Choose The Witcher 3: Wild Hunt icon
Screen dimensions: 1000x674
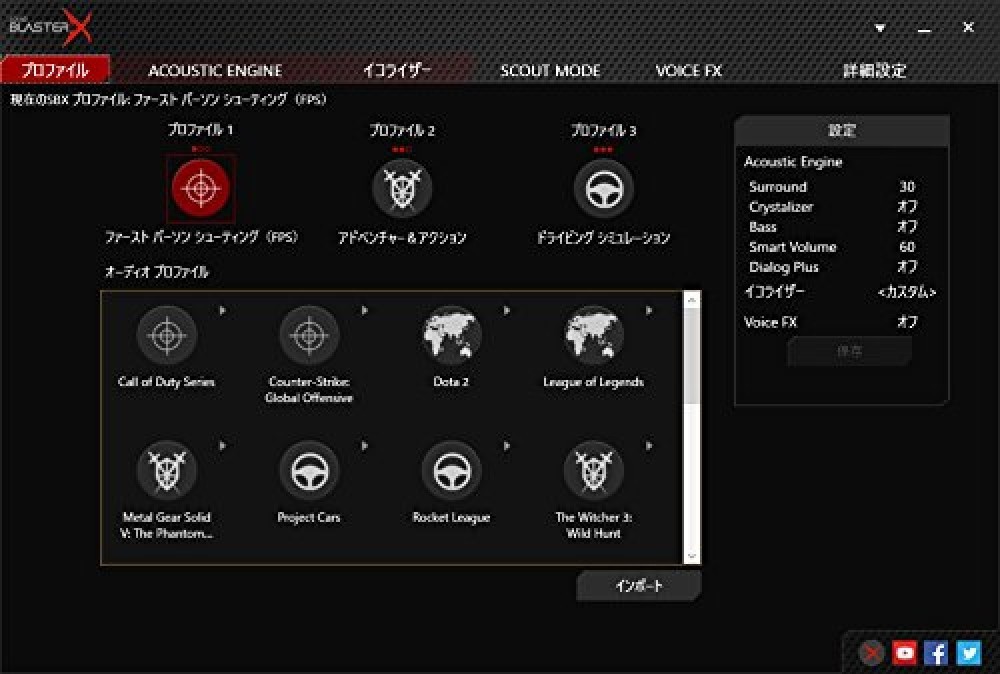click(x=594, y=471)
